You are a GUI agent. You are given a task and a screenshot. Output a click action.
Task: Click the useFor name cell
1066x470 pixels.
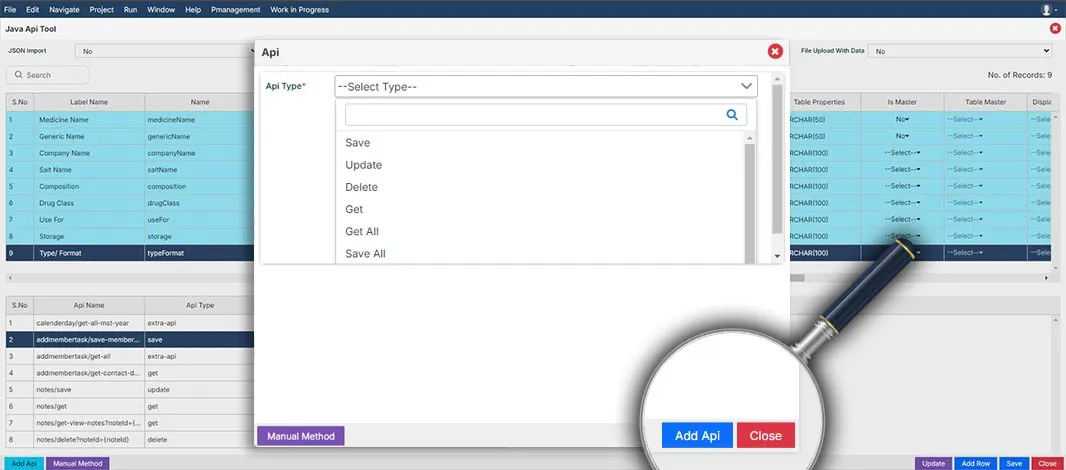tap(199, 220)
